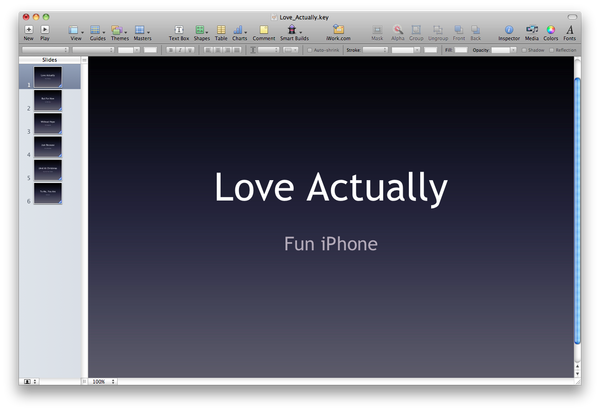Image resolution: width=600 pixels, height=411 pixels.
Task: Bring object to Front
Action: click(459, 33)
